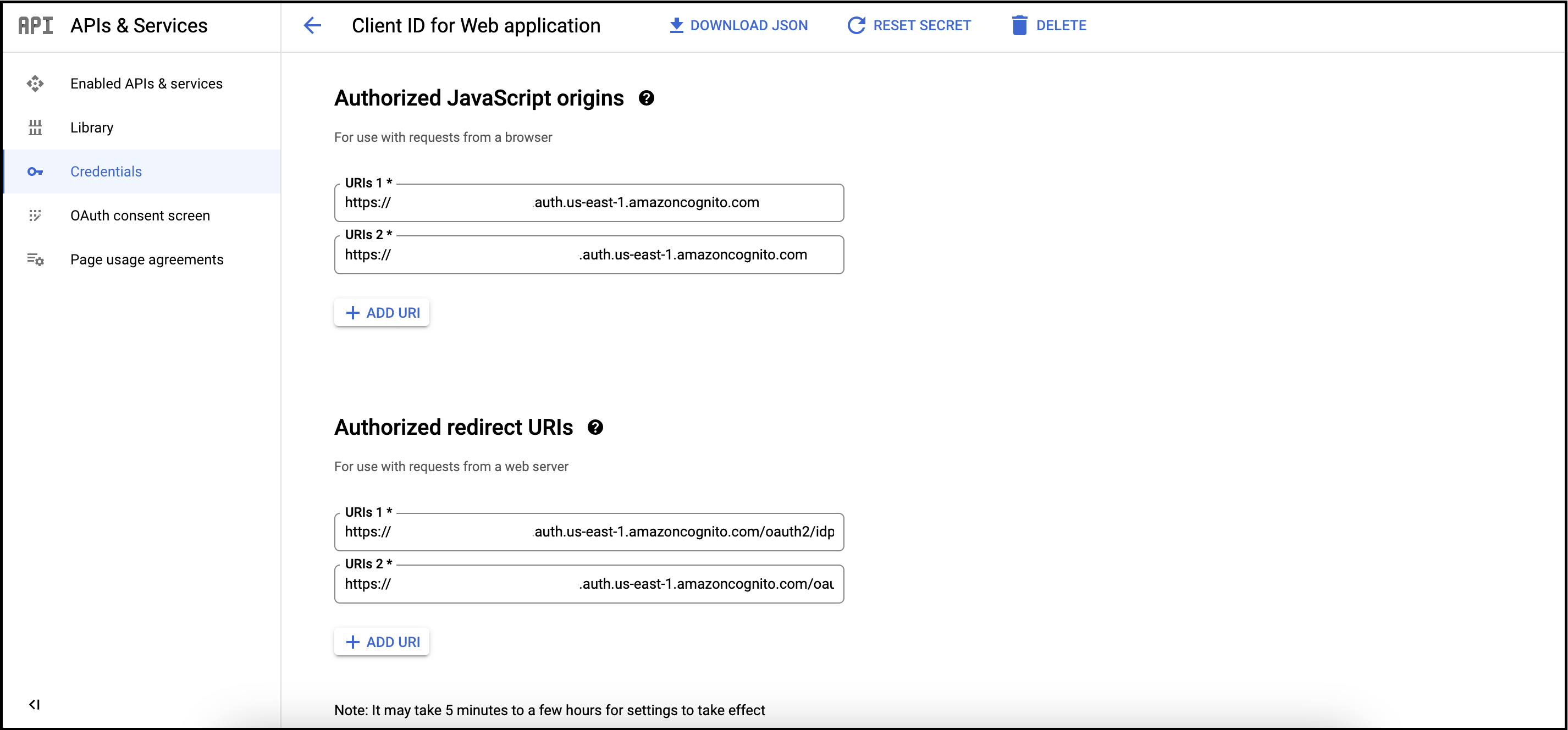Delete this client ID
Screen dimensions: 1568x730
tap(1049, 26)
